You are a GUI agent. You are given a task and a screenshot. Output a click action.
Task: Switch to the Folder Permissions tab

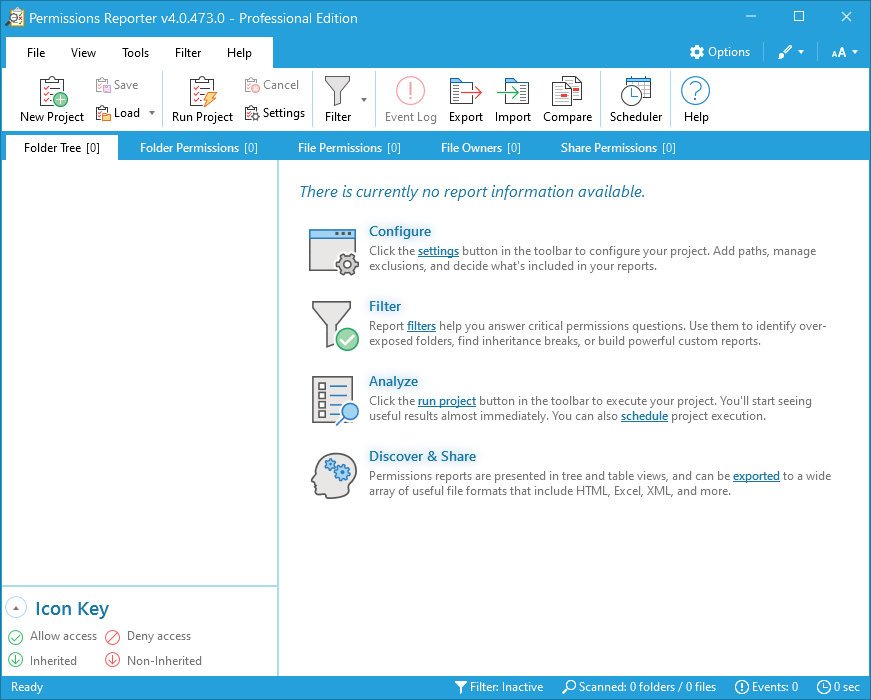(198, 148)
